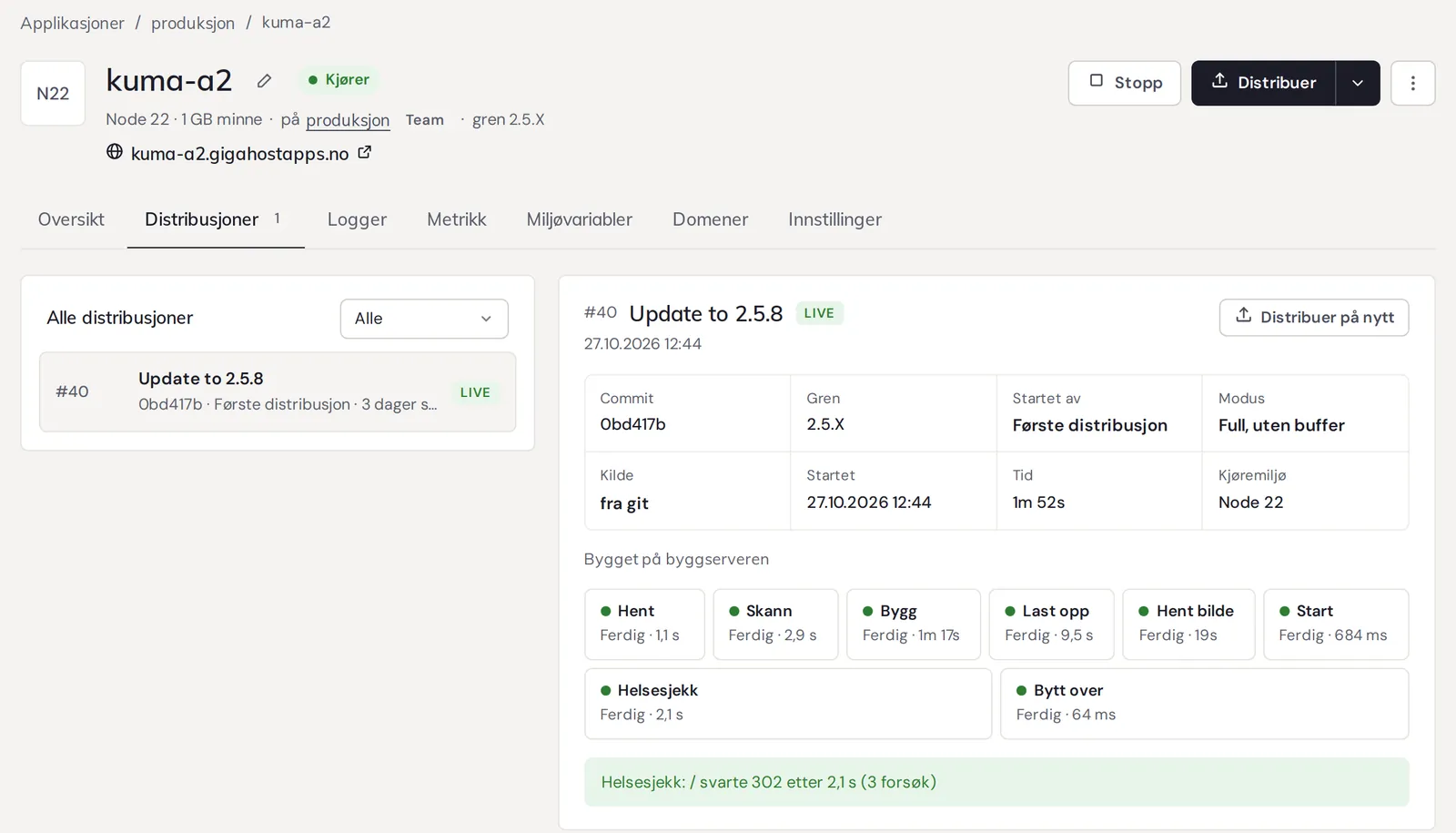Click produksjon in the breadcrumb

point(193,23)
